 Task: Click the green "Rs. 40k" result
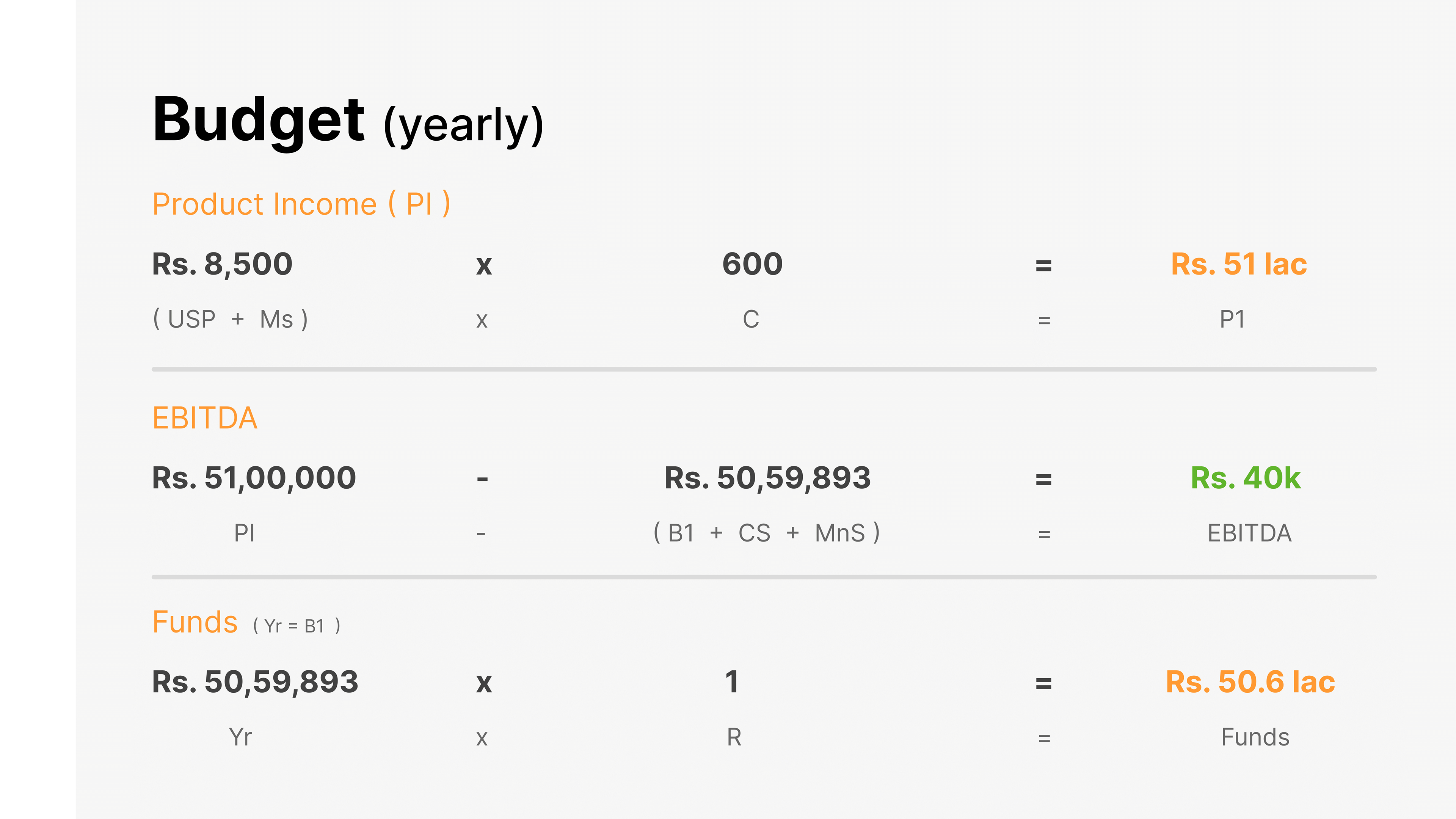(1245, 478)
